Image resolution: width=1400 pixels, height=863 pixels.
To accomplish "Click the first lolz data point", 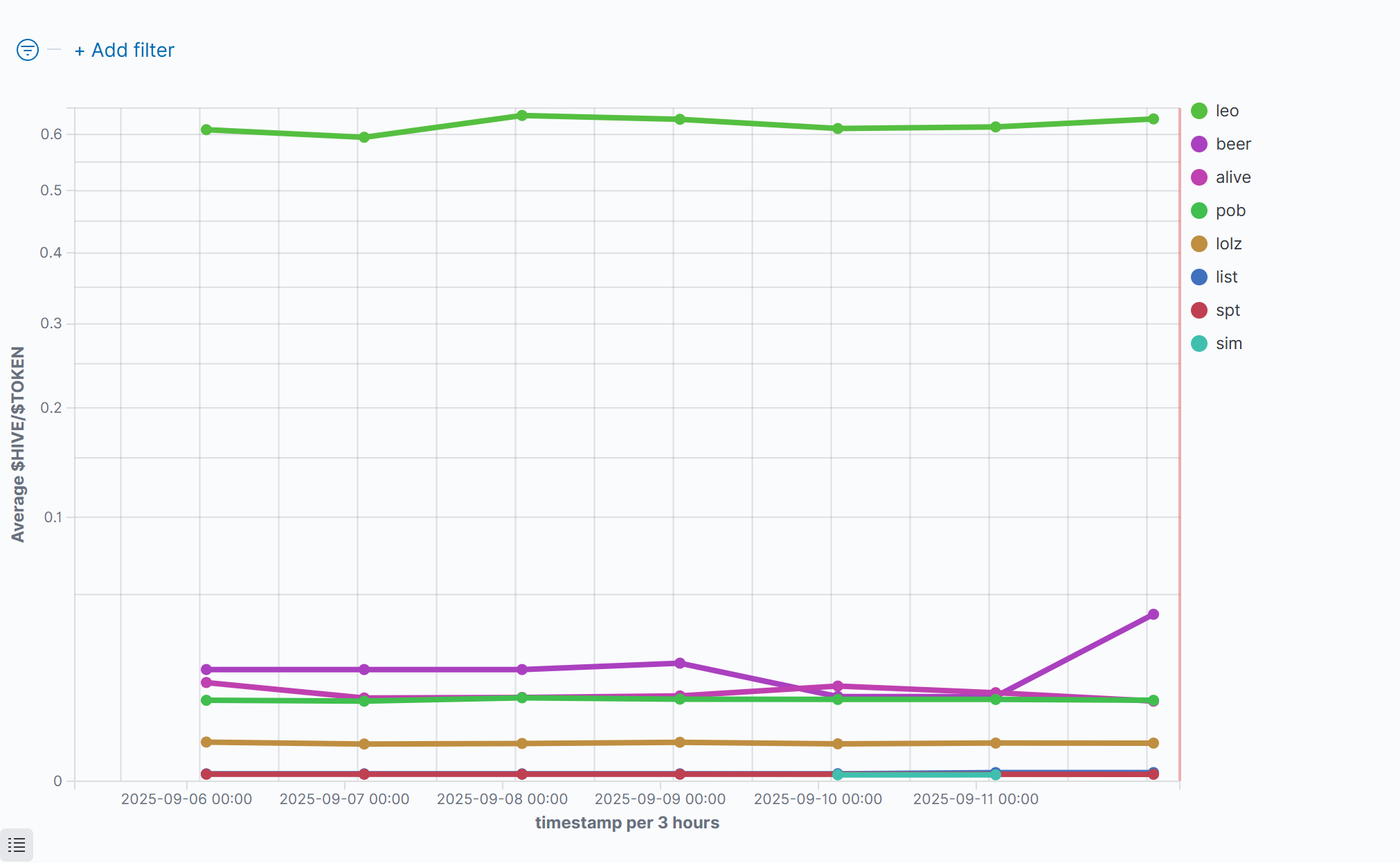I will point(206,742).
